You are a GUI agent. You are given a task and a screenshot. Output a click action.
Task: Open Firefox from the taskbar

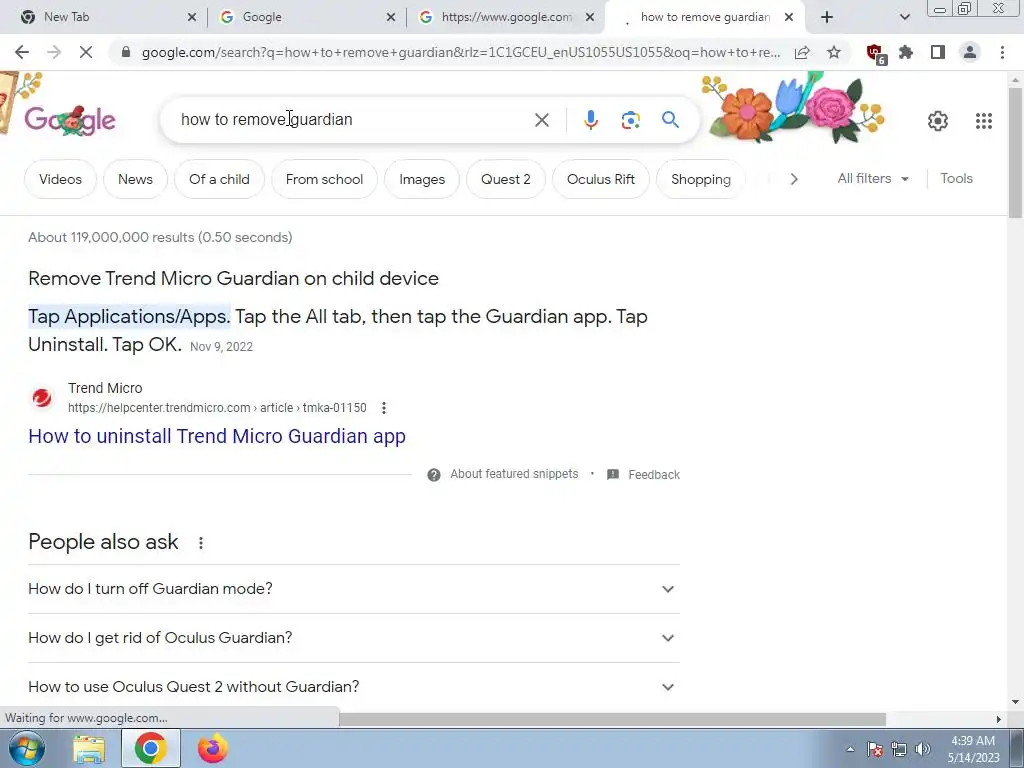point(213,749)
